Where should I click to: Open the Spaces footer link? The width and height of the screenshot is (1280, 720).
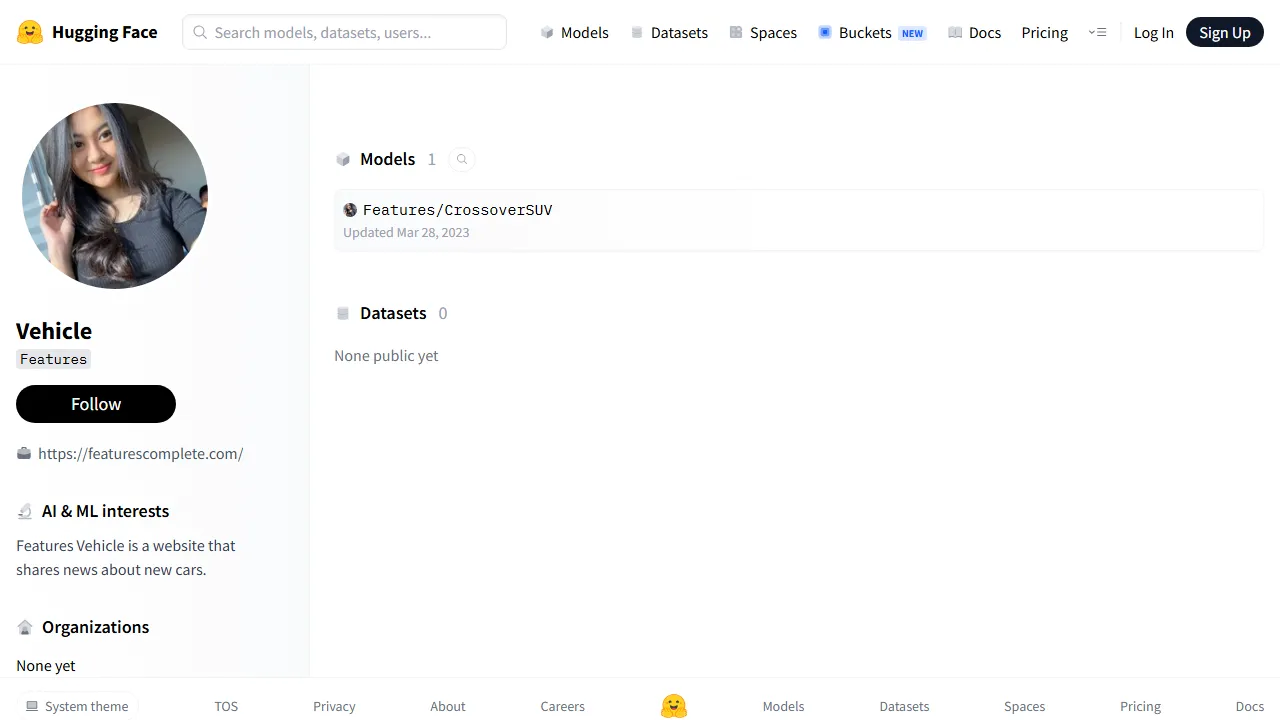coord(1024,706)
